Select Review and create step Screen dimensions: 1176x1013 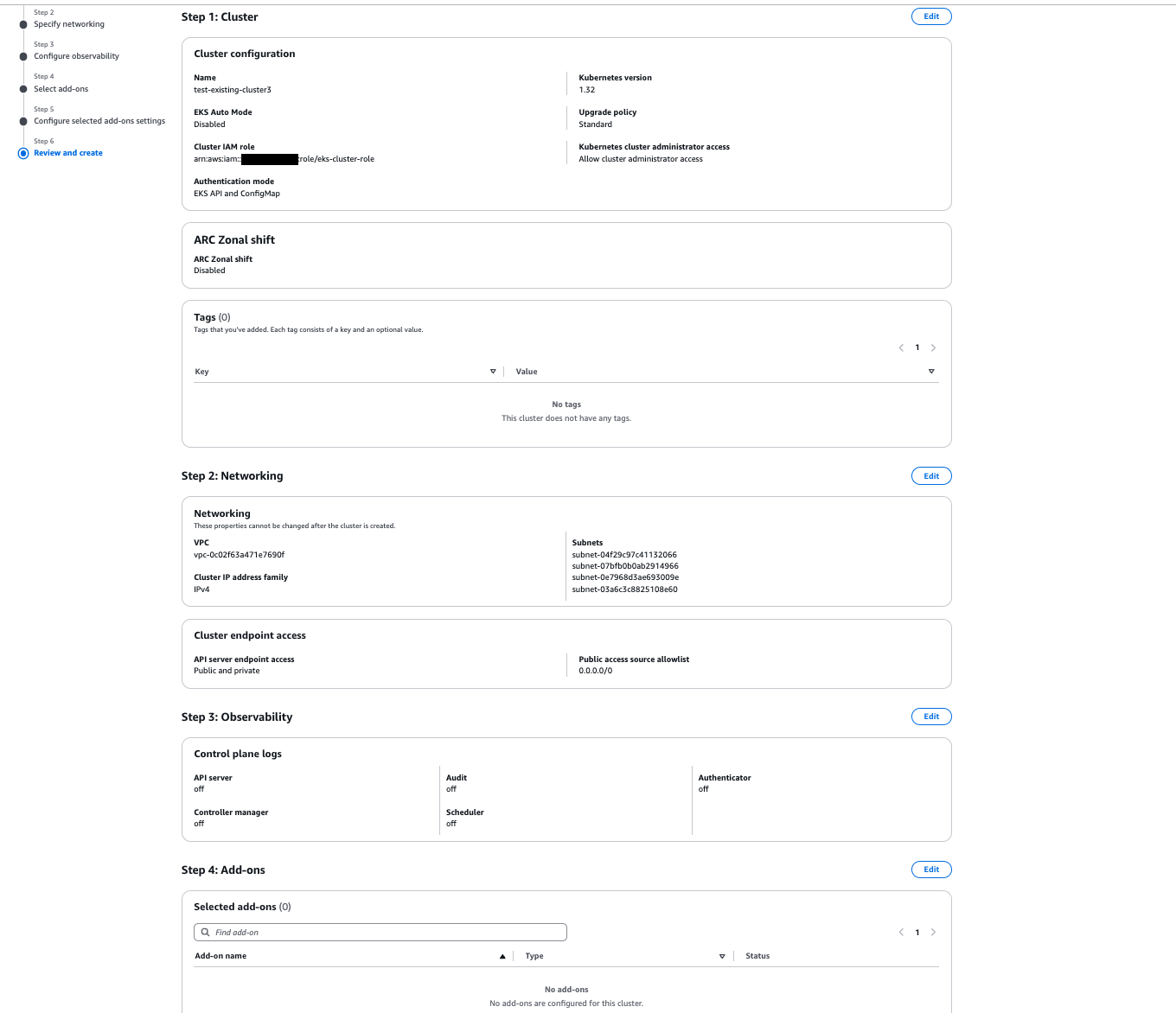pyautogui.click(x=68, y=153)
